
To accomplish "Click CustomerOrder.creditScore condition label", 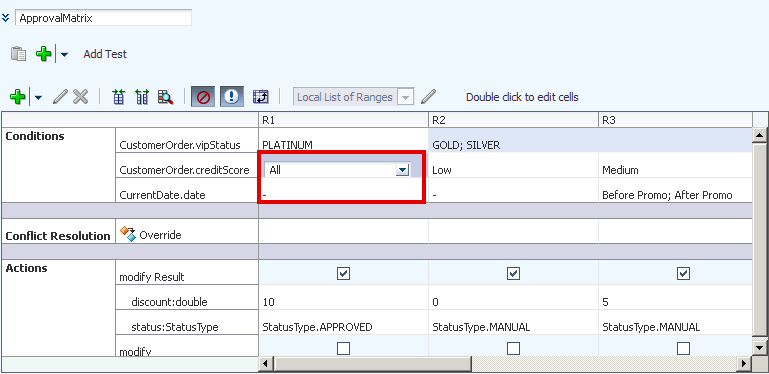I will [184, 170].
